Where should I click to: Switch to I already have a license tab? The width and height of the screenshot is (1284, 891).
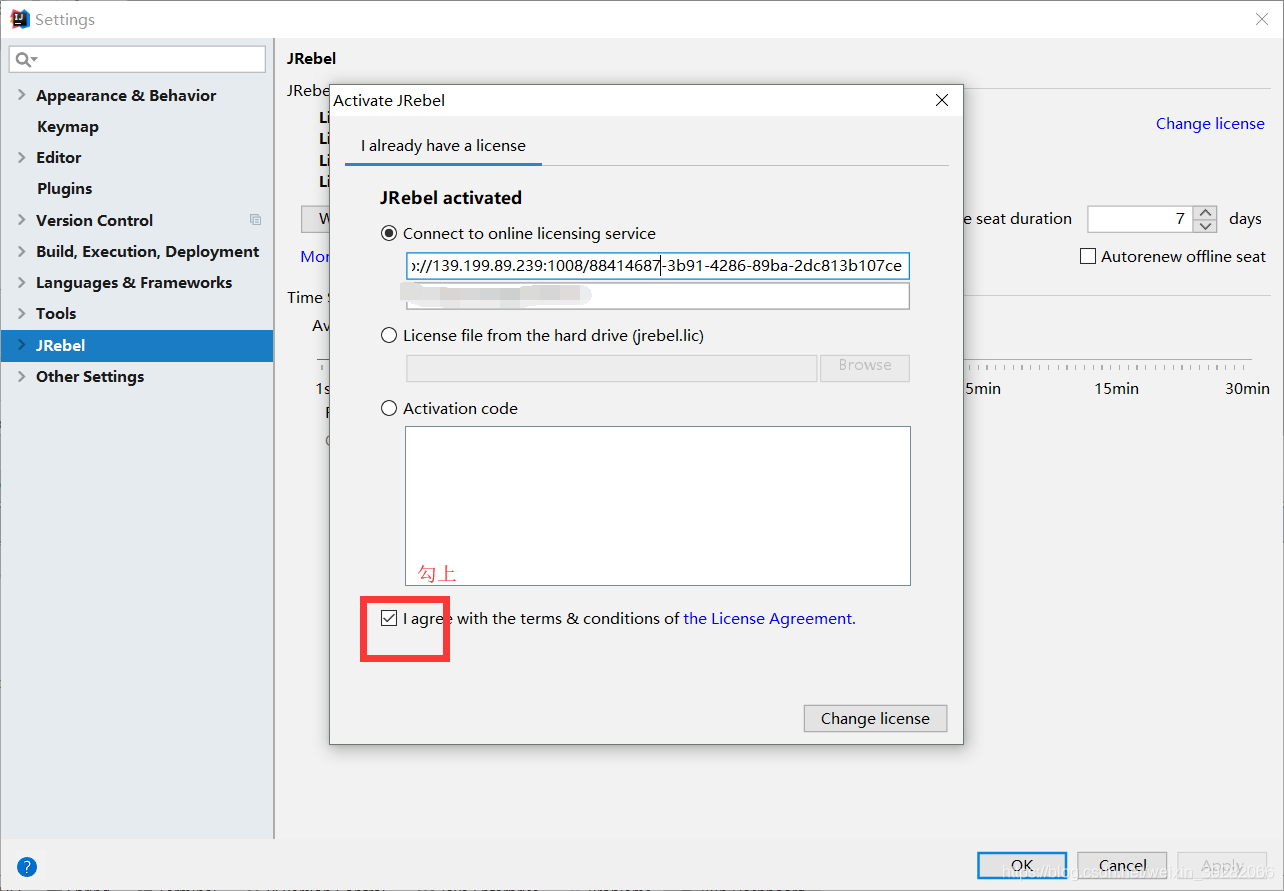point(443,146)
